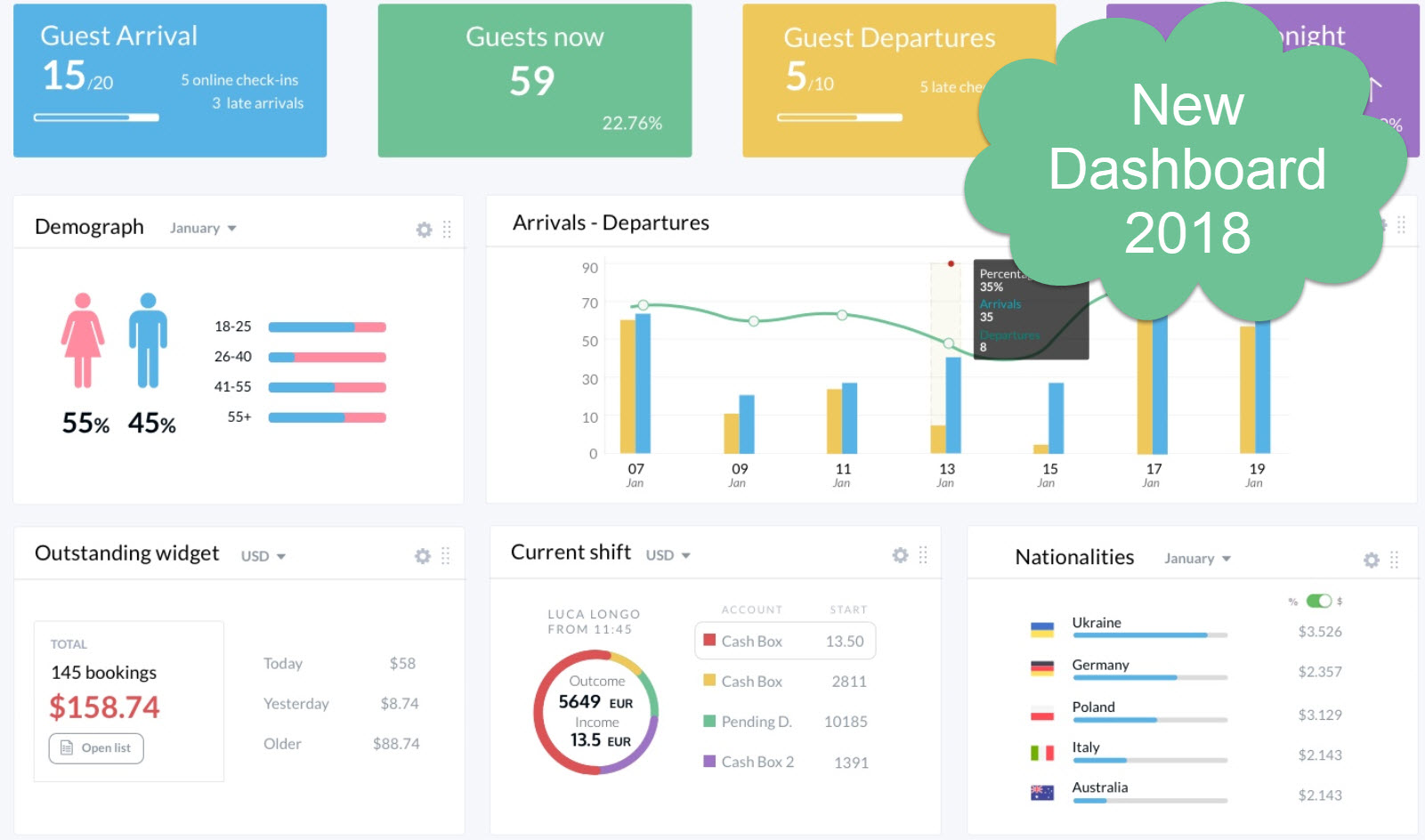Click the Italy flag icon
The image size is (1425, 840).
click(x=1042, y=753)
